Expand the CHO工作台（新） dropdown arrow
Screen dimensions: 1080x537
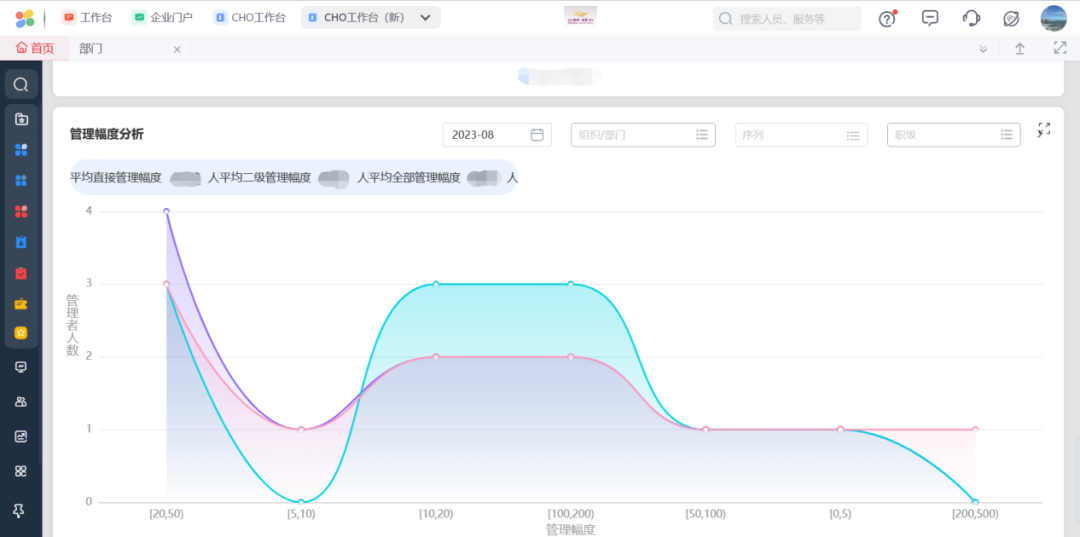click(425, 18)
